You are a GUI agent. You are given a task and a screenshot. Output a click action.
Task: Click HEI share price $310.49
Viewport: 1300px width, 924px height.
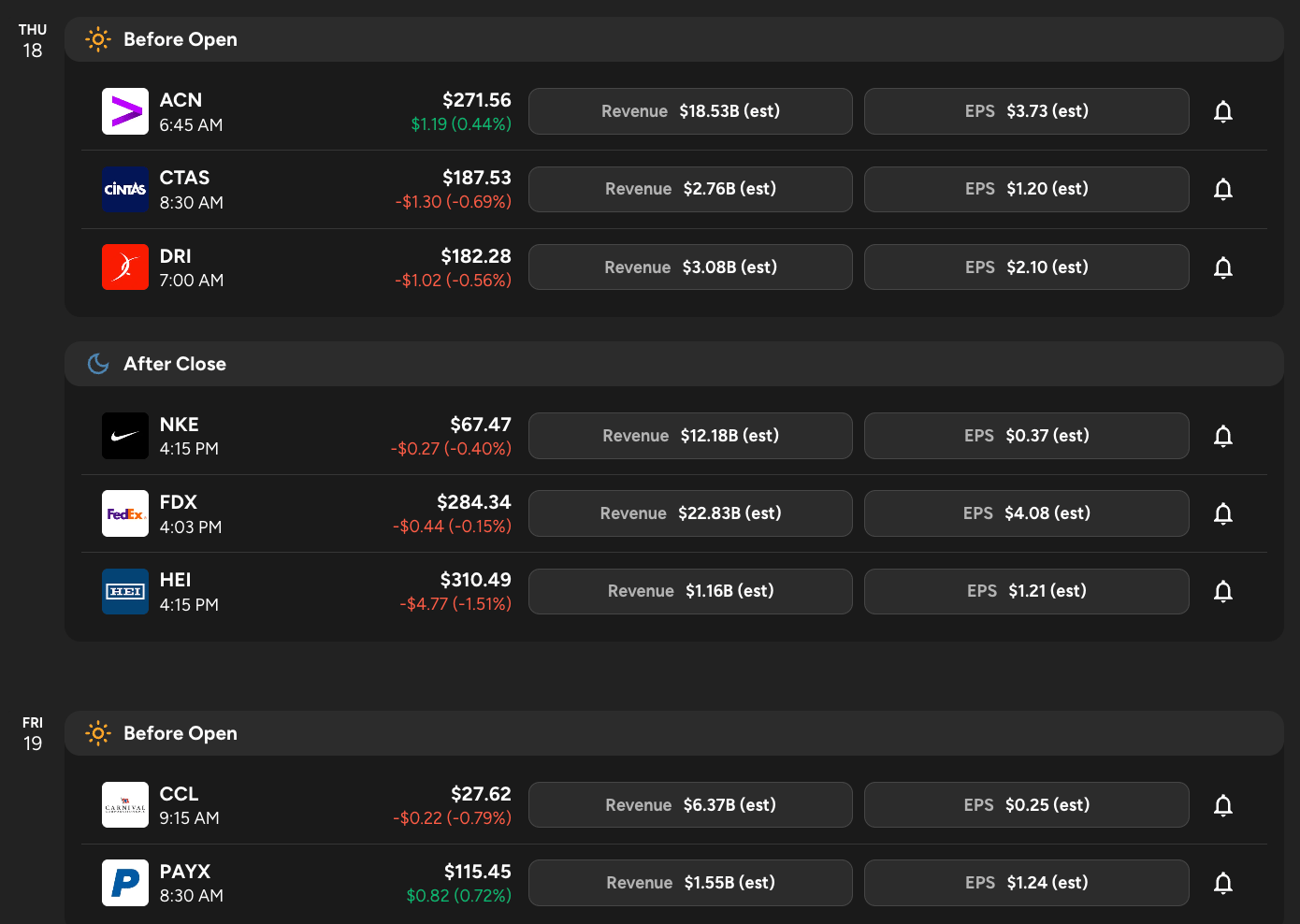pos(476,580)
